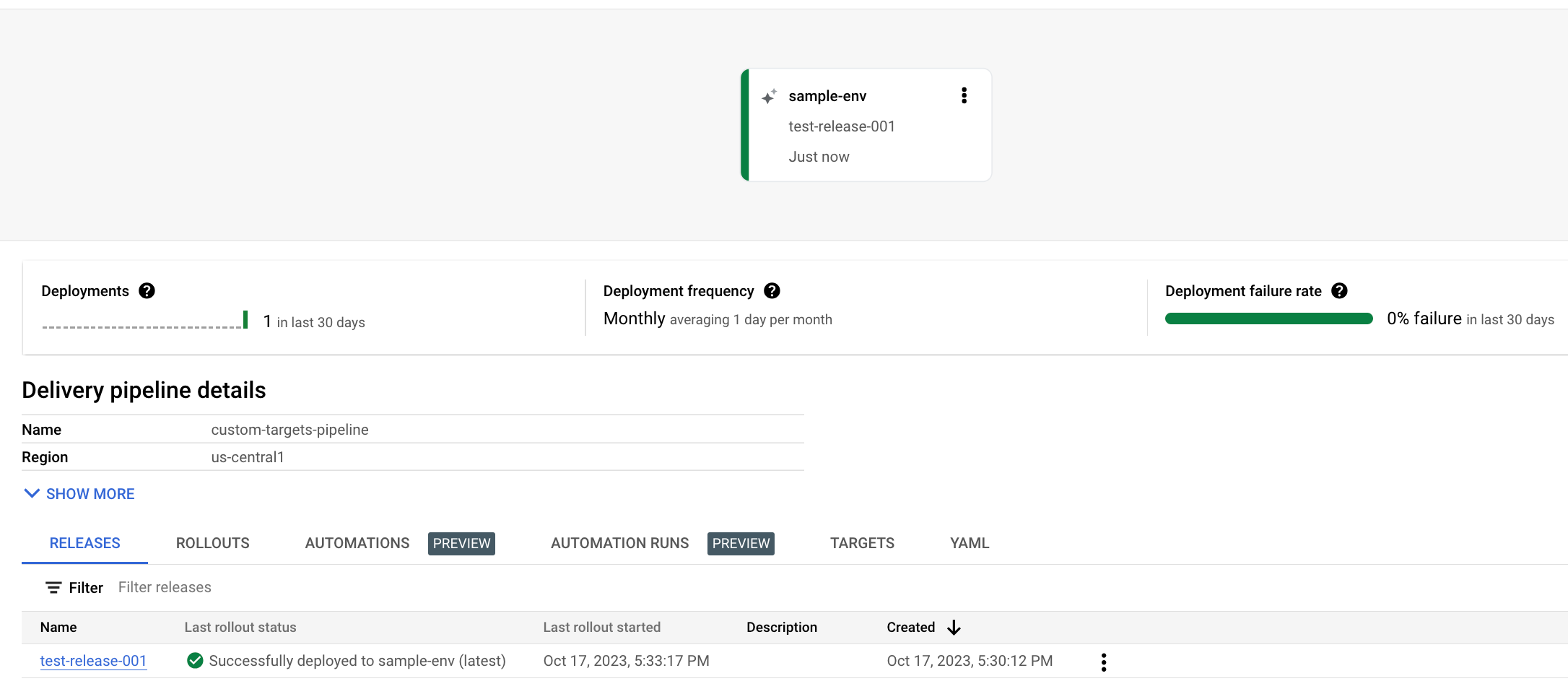Click the Deployment frequency help icon
Screen dimensions: 1568x689
[771, 290]
